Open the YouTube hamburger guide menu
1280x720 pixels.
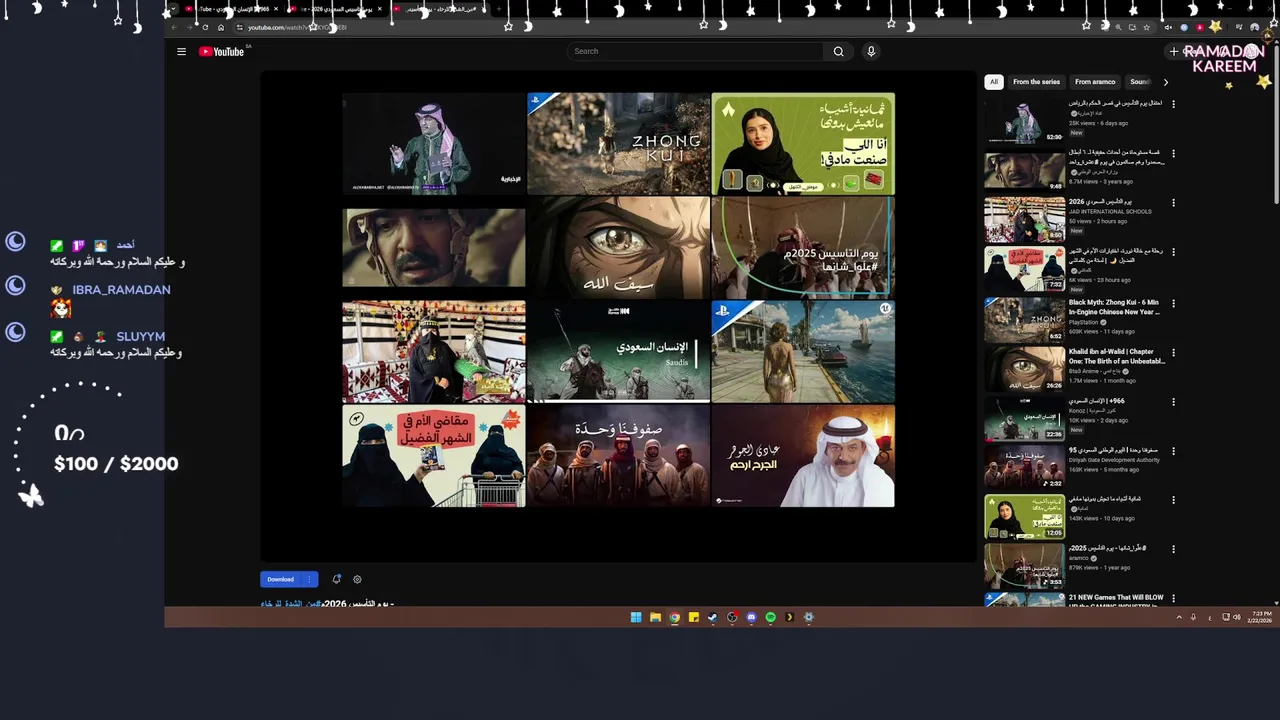[181, 52]
